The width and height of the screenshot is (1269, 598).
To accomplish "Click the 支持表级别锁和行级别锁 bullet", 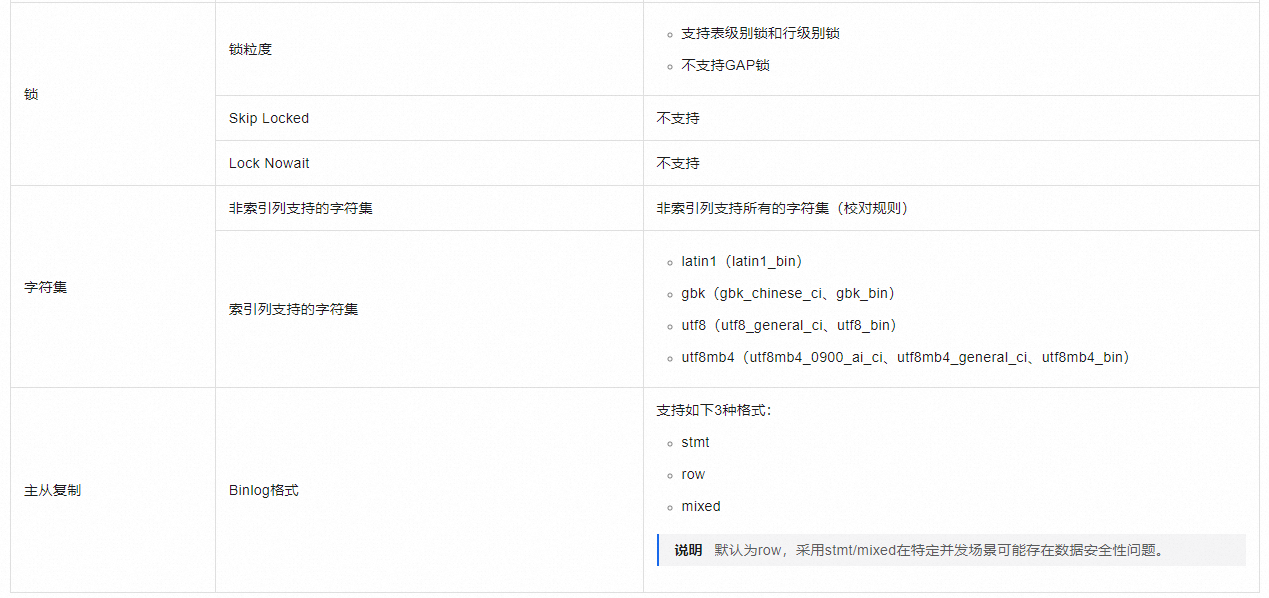I will [x=760, y=33].
